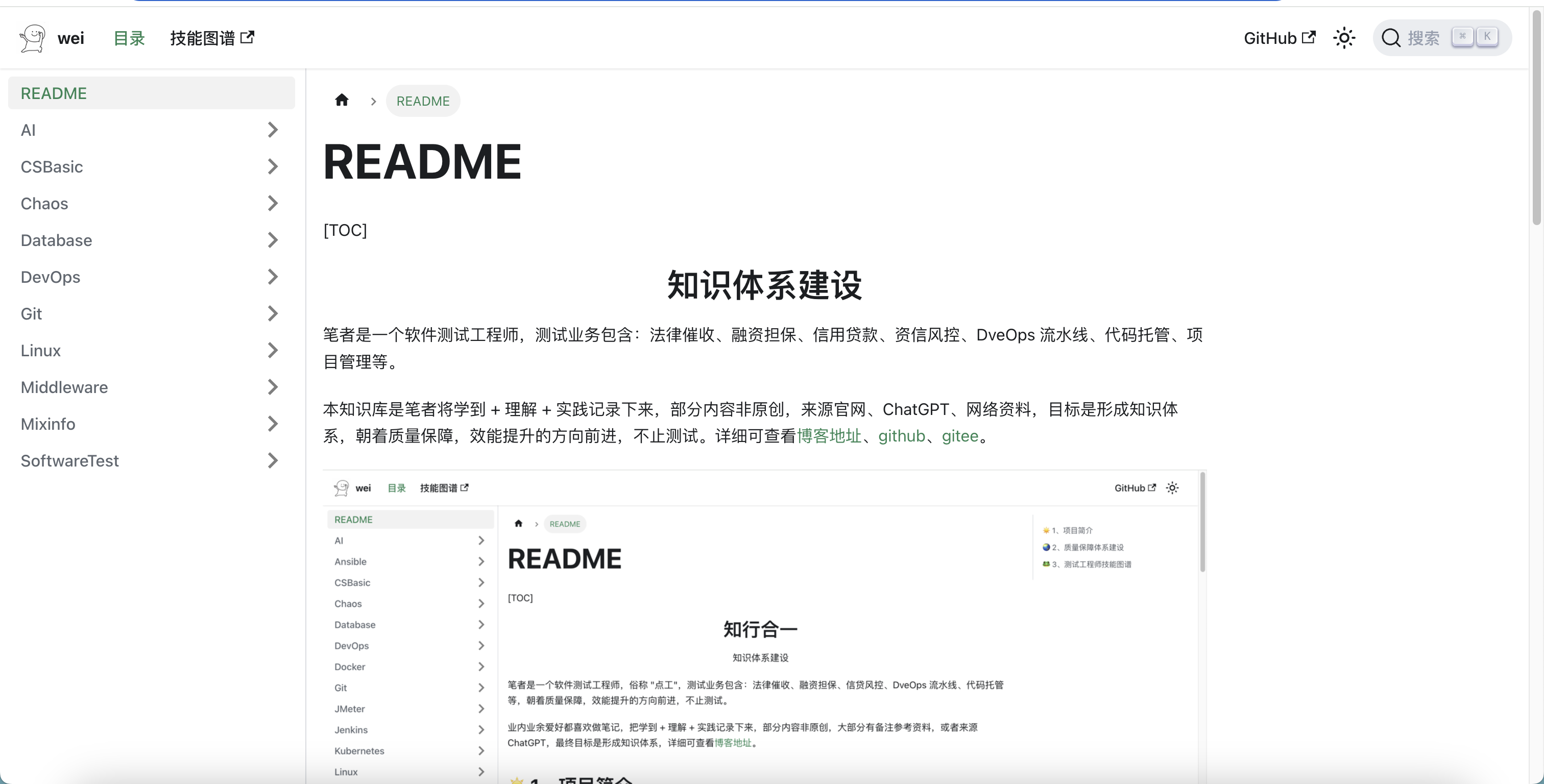Open the wei home title link

point(71,38)
